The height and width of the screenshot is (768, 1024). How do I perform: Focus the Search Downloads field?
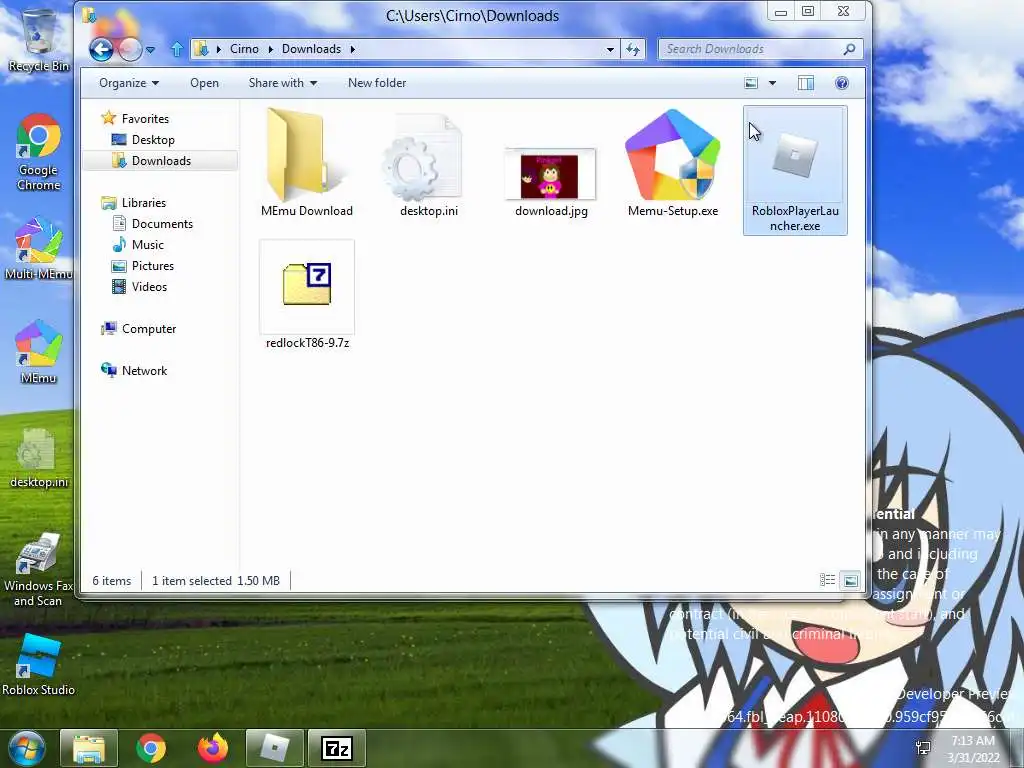click(x=761, y=49)
